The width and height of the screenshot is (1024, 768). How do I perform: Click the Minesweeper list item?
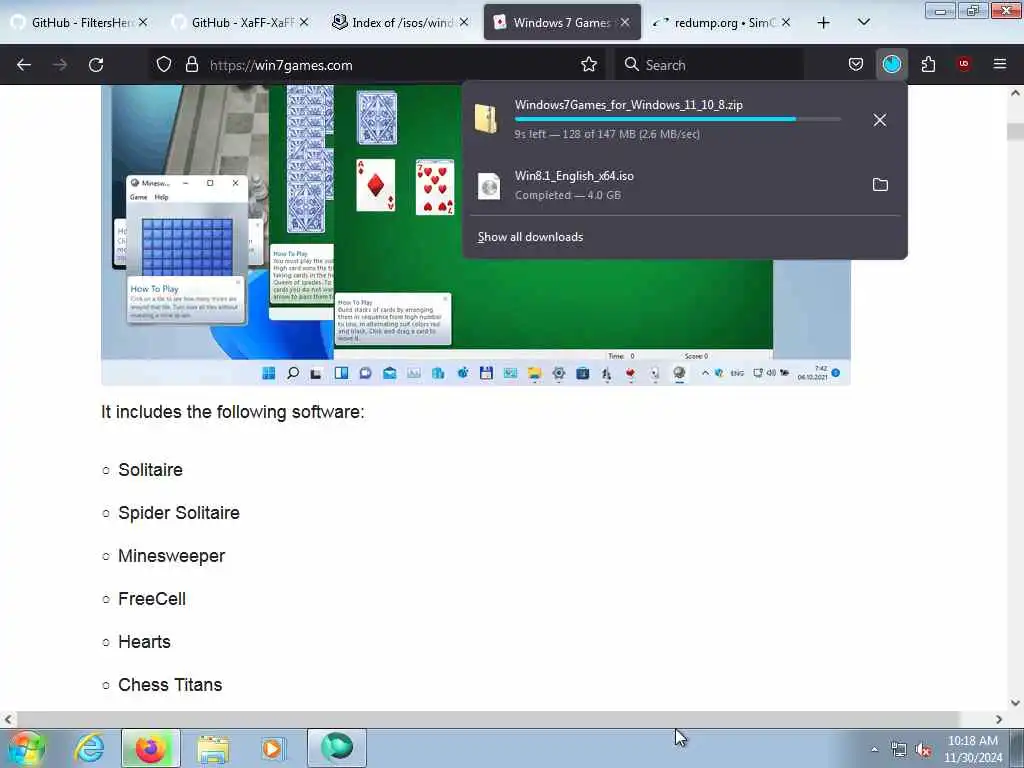(171, 556)
